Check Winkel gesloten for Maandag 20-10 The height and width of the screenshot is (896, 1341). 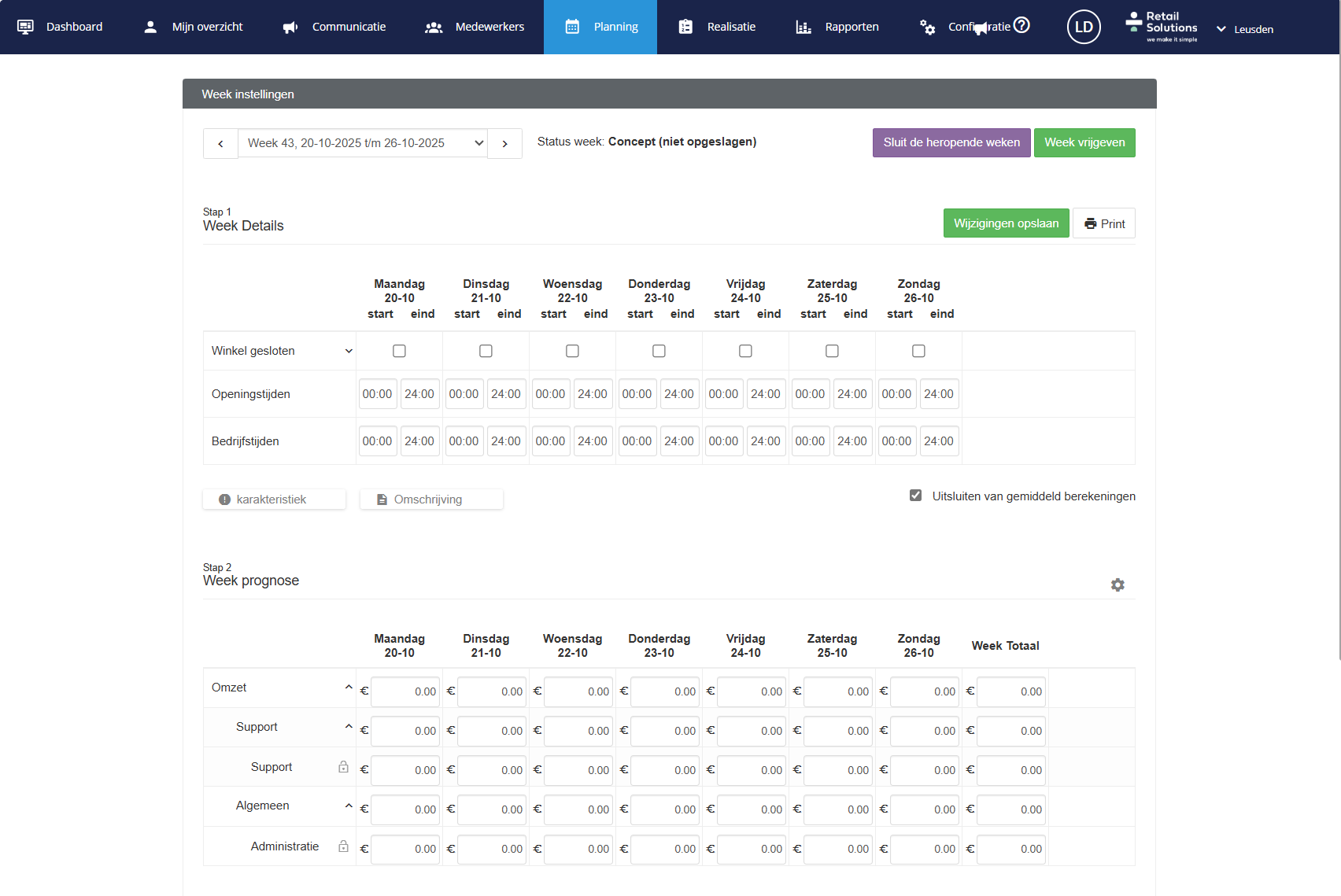(399, 351)
